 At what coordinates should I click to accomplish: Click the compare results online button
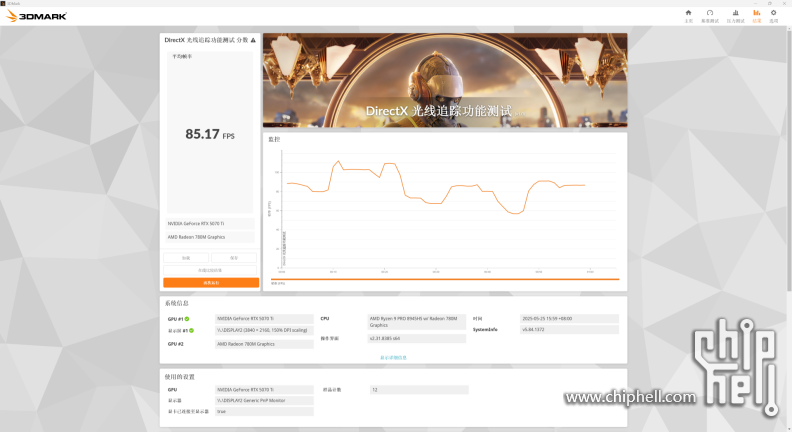click(210, 270)
